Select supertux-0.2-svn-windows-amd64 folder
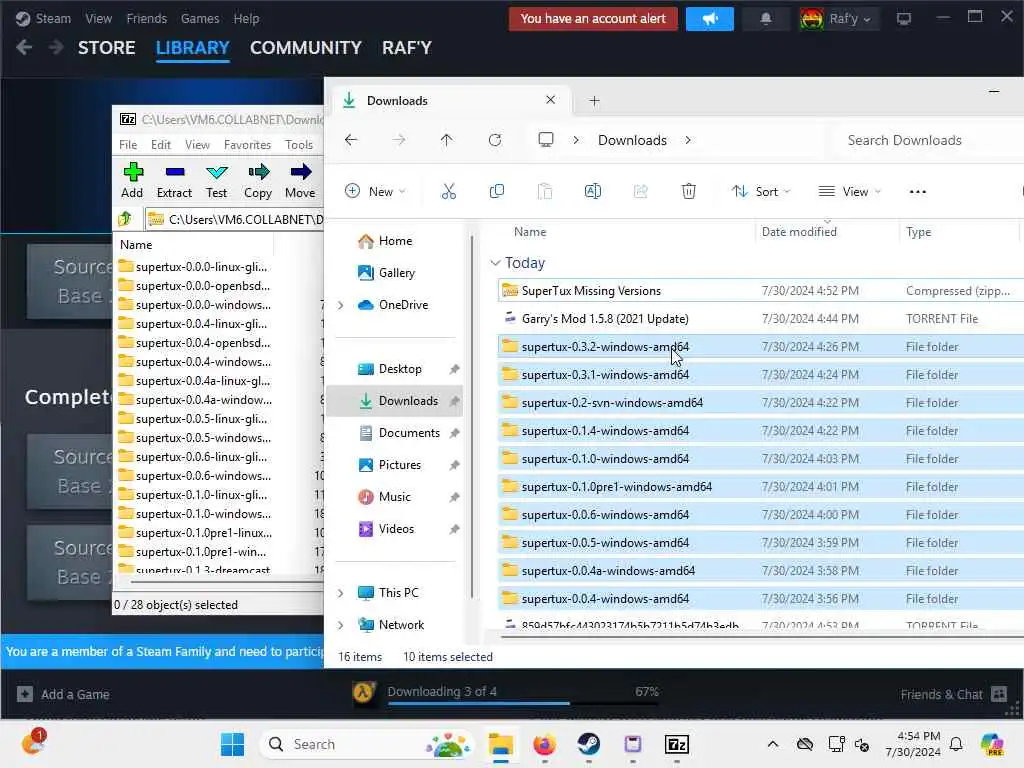 [760, 403]
